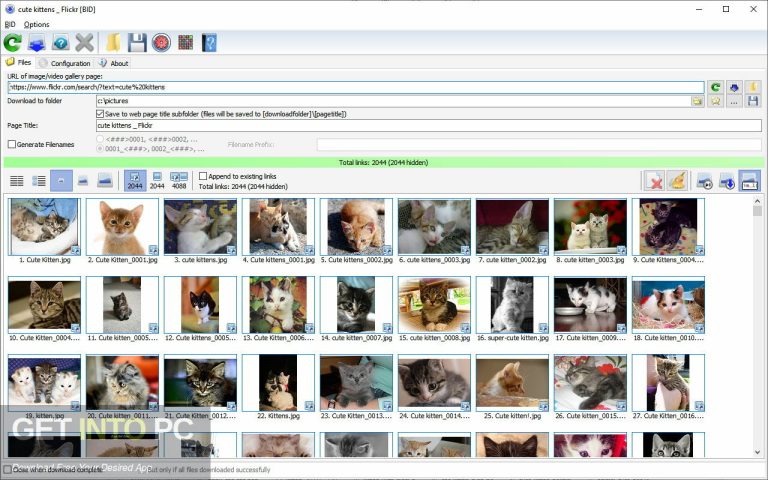Viewport: 768px width, 480px height.
Task: Click the globe question mark toolbar icon
Action: (x=61, y=43)
